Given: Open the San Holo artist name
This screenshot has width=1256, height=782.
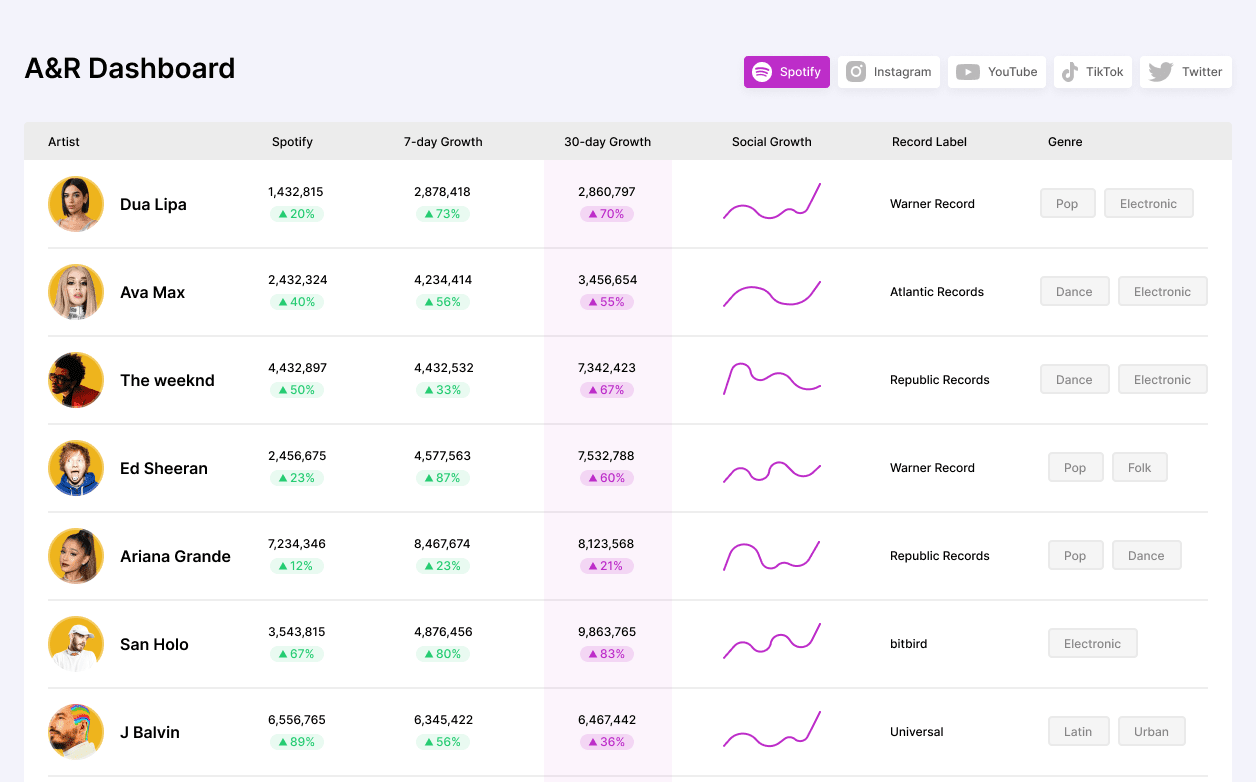Looking at the screenshot, I should click(154, 644).
